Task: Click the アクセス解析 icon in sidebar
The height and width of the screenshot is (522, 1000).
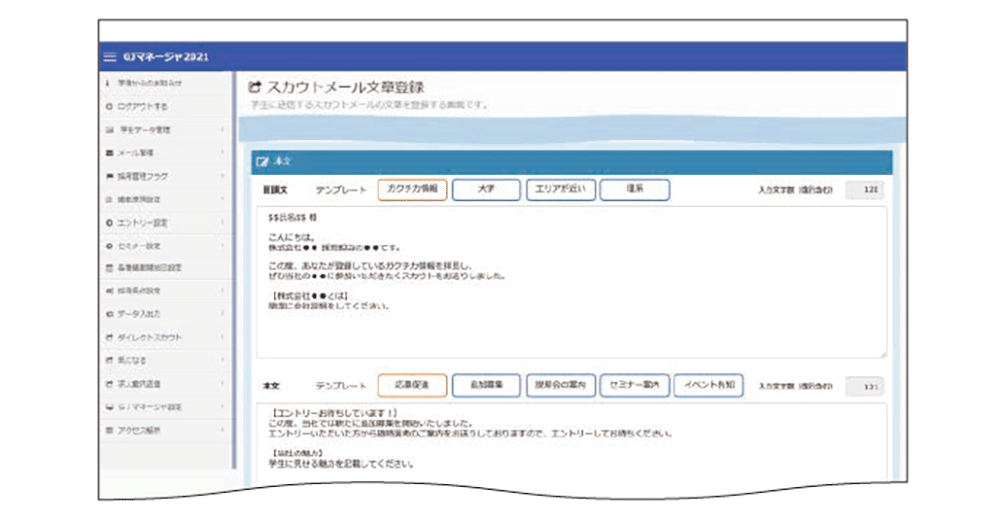Action: 108,430
